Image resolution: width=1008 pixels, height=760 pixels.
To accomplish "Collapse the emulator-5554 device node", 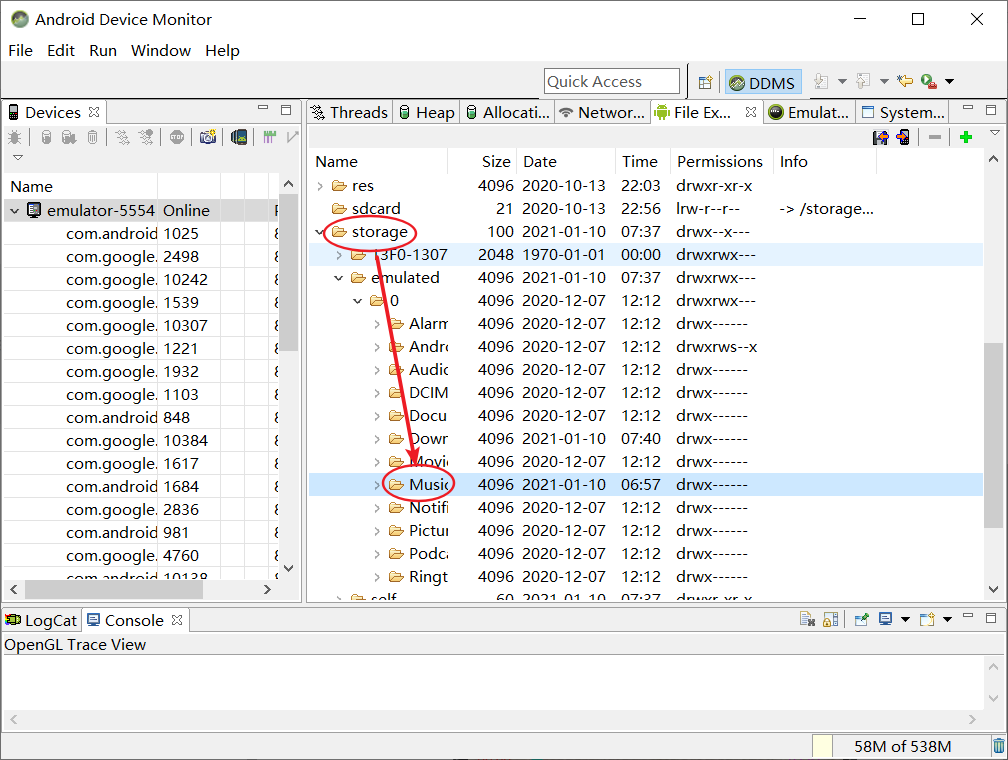I will (x=14, y=211).
